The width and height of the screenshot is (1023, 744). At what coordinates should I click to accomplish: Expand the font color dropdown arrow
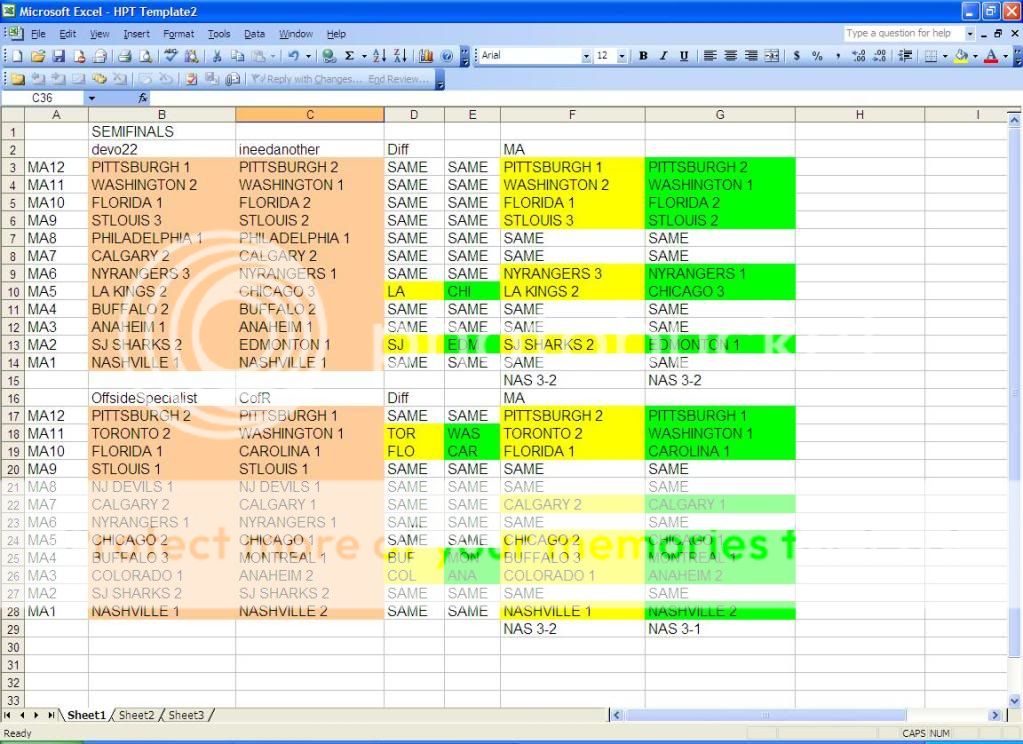click(x=1005, y=56)
